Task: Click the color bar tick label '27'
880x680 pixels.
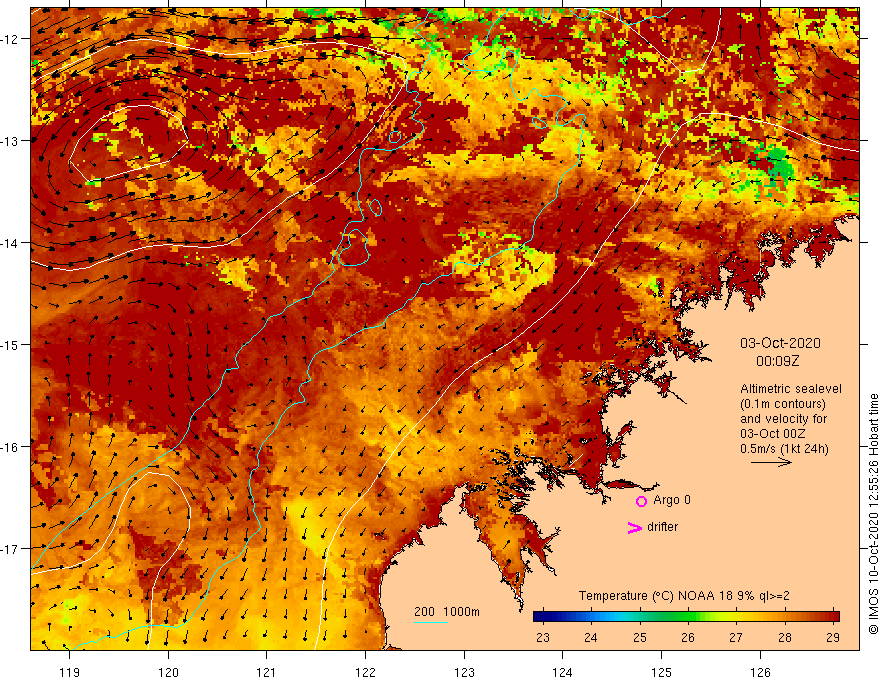Action: pyautogui.click(x=736, y=637)
